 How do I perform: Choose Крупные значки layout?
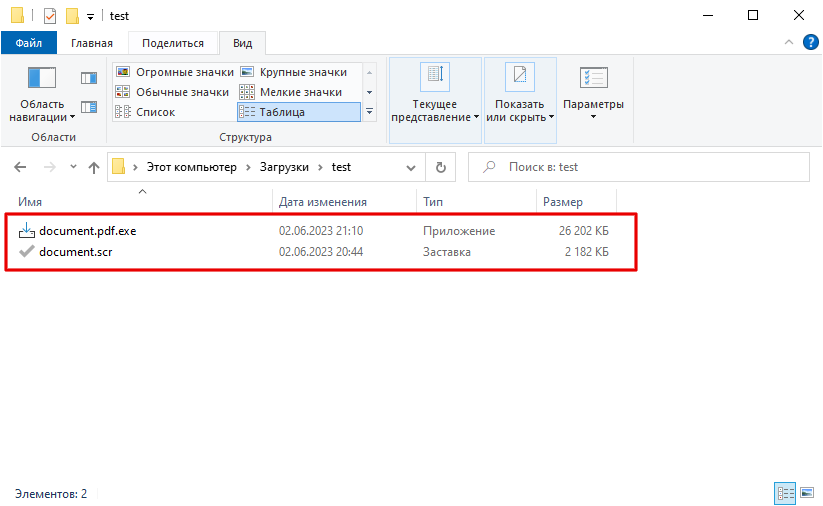294,72
